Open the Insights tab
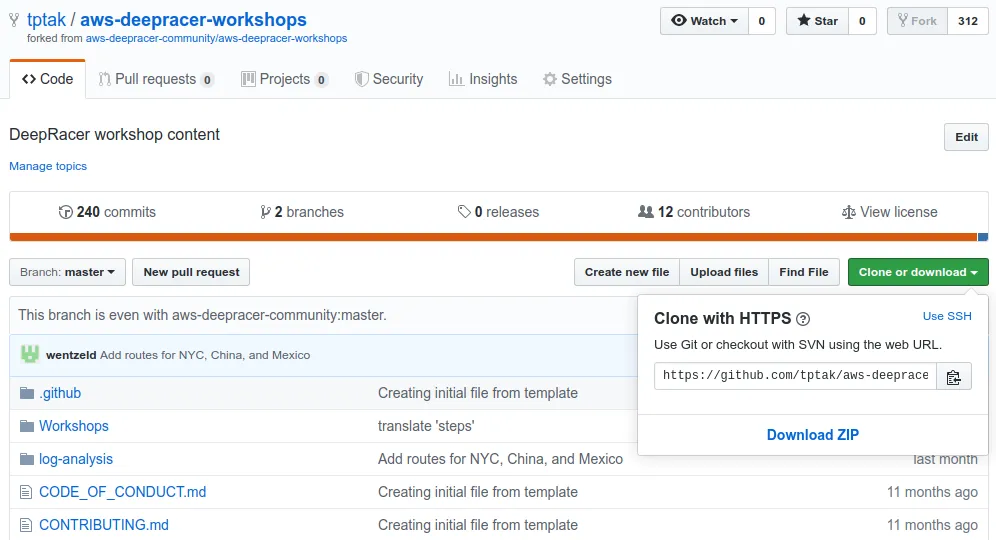This screenshot has width=996, height=540. pos(483,79)
